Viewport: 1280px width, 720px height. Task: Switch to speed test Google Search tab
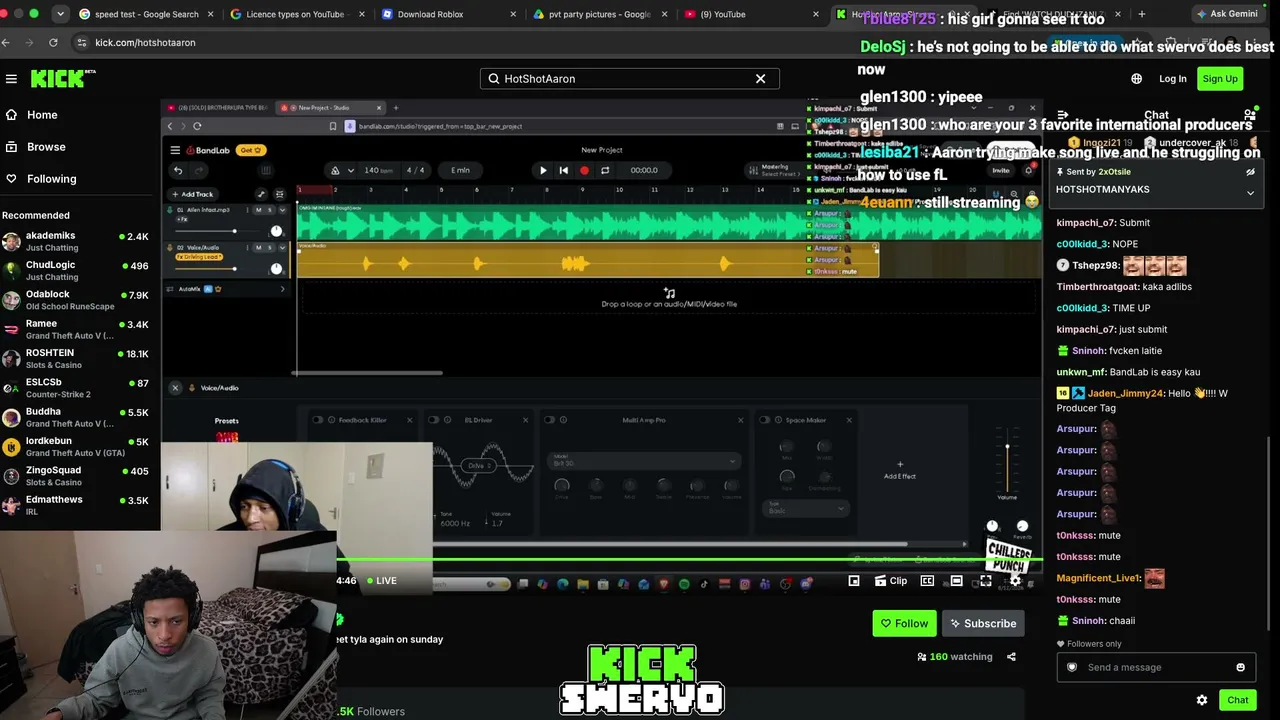coord(147,14)
